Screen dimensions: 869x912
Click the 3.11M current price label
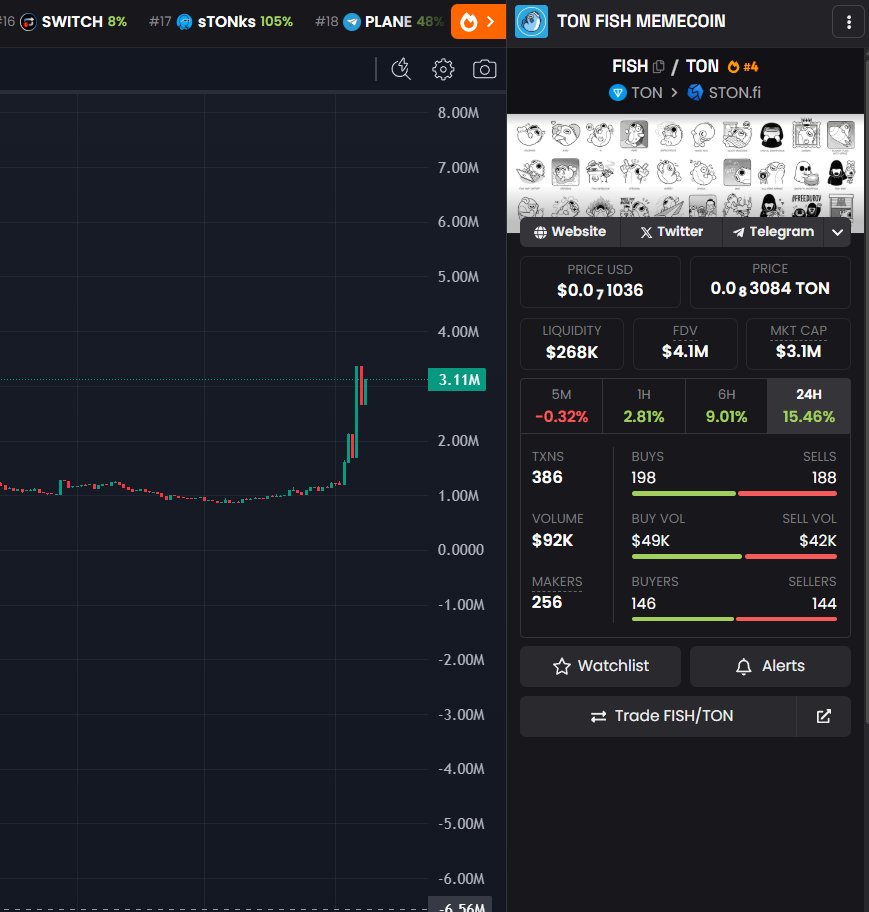pos(457,380)
